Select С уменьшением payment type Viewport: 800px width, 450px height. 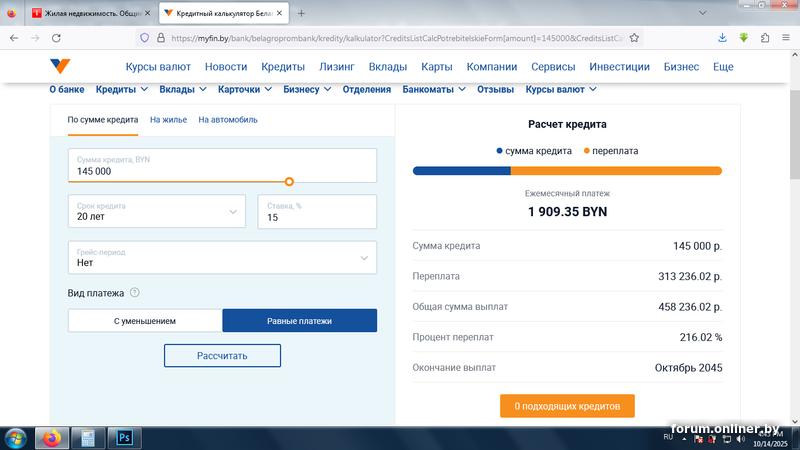145,321
